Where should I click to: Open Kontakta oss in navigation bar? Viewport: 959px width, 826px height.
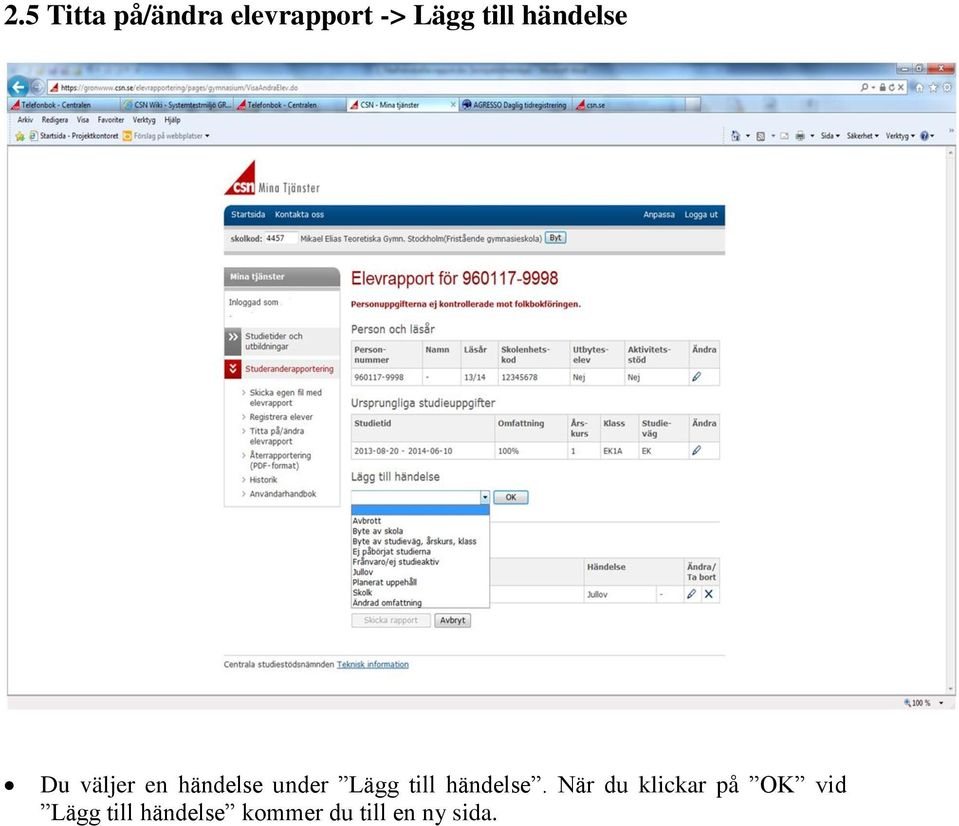(x=299, y=215)
